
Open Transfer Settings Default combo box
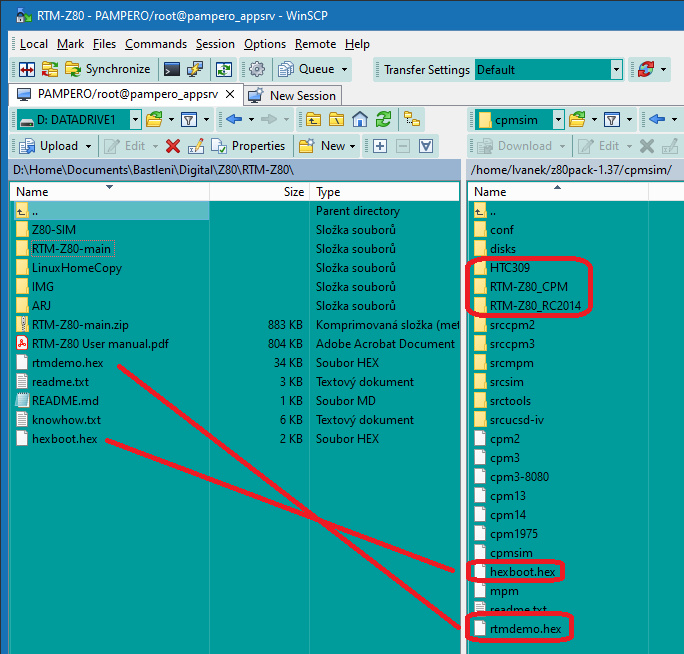pos(548,70)
